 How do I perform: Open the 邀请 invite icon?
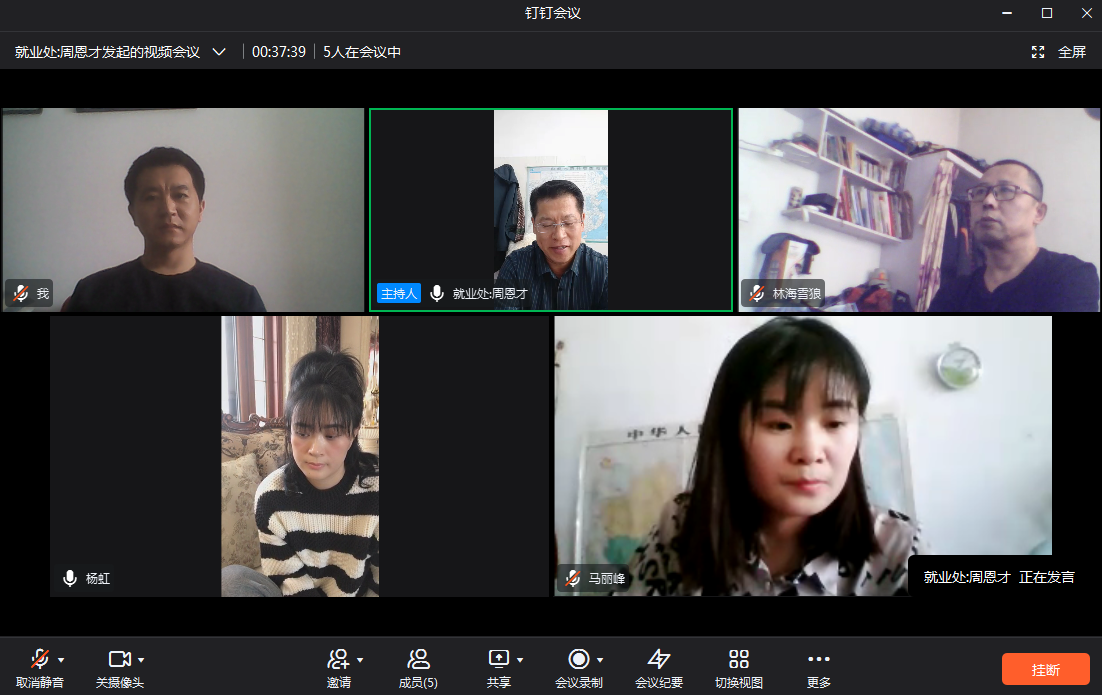pos(338,659)
